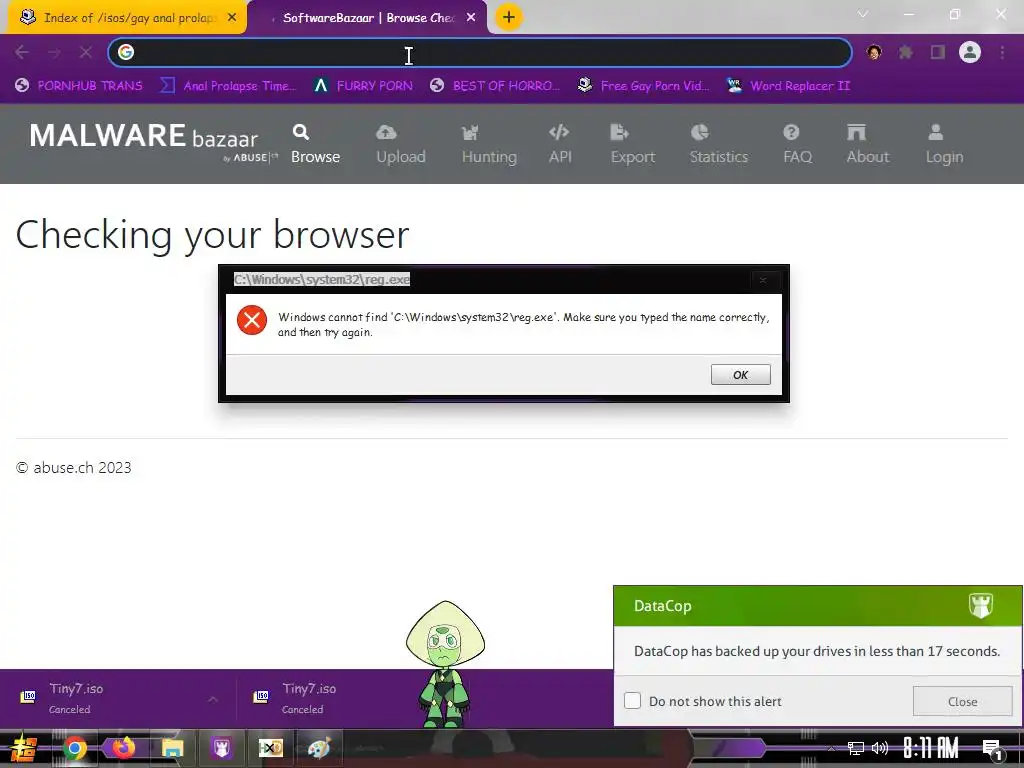Expand options for first Tiny7.iso download

click(x=213, y=699)
